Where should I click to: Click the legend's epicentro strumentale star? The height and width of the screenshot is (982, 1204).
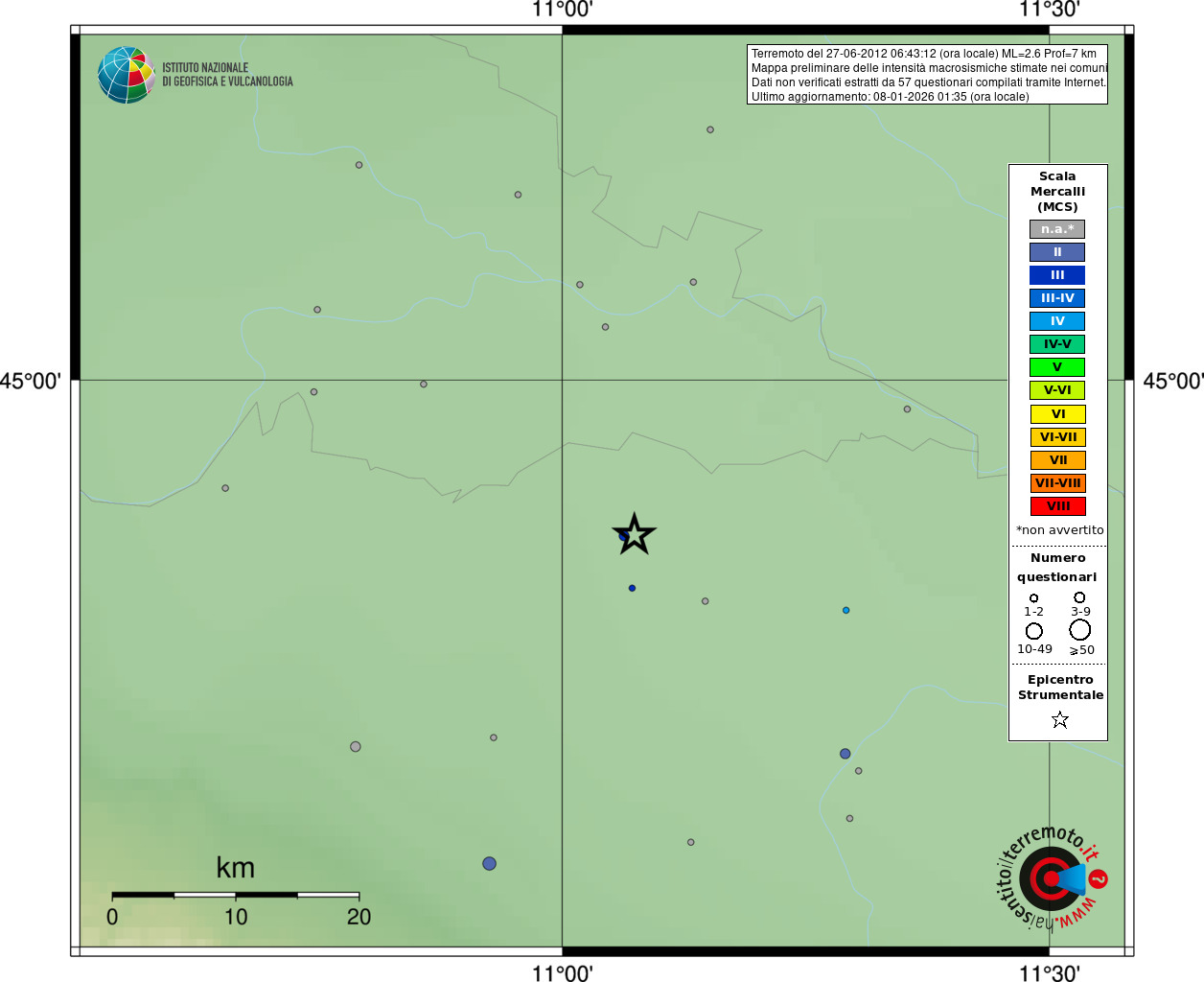click(1059, 719)
